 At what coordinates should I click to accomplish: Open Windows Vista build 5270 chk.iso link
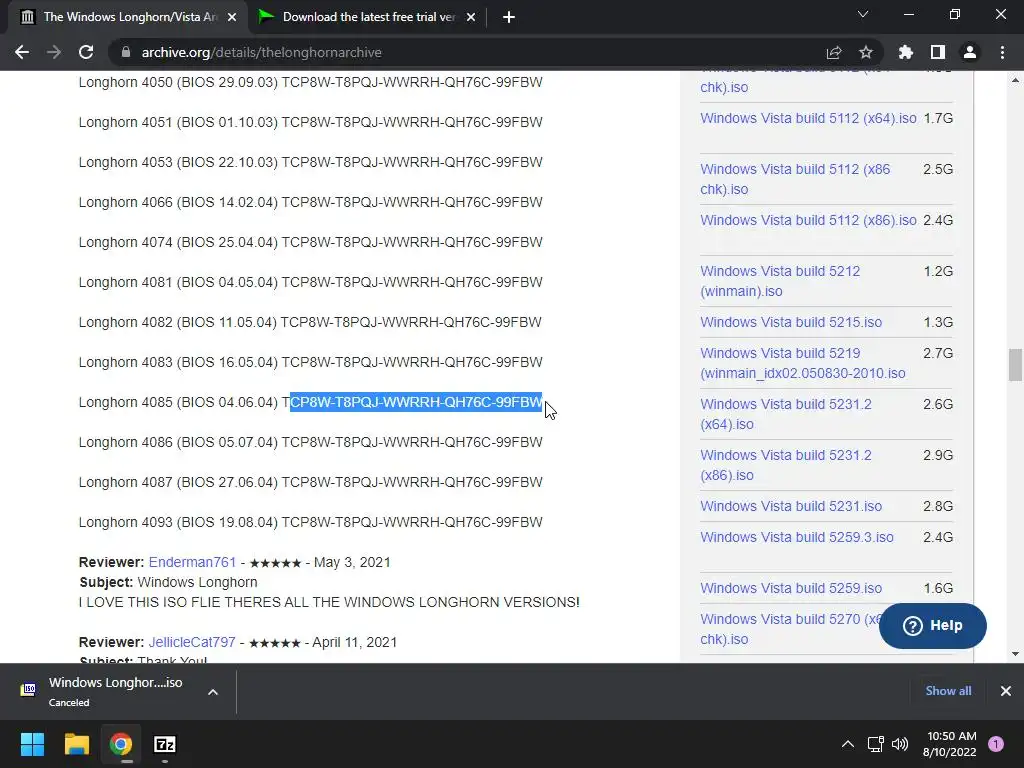790,629
